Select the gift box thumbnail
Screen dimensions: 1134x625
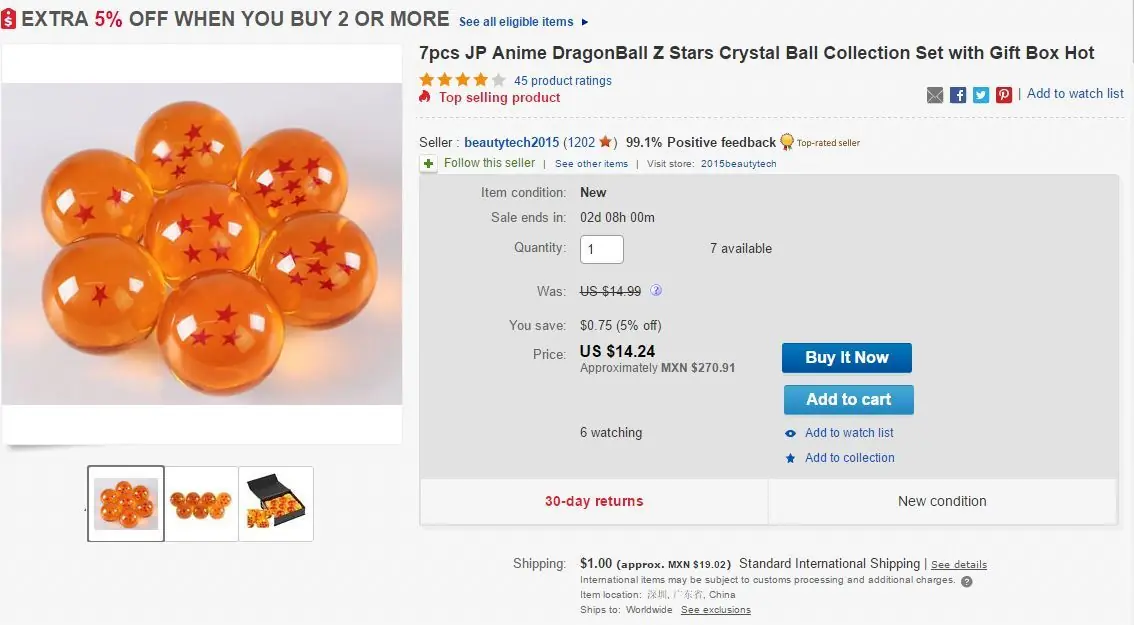(x=276, y=503)
